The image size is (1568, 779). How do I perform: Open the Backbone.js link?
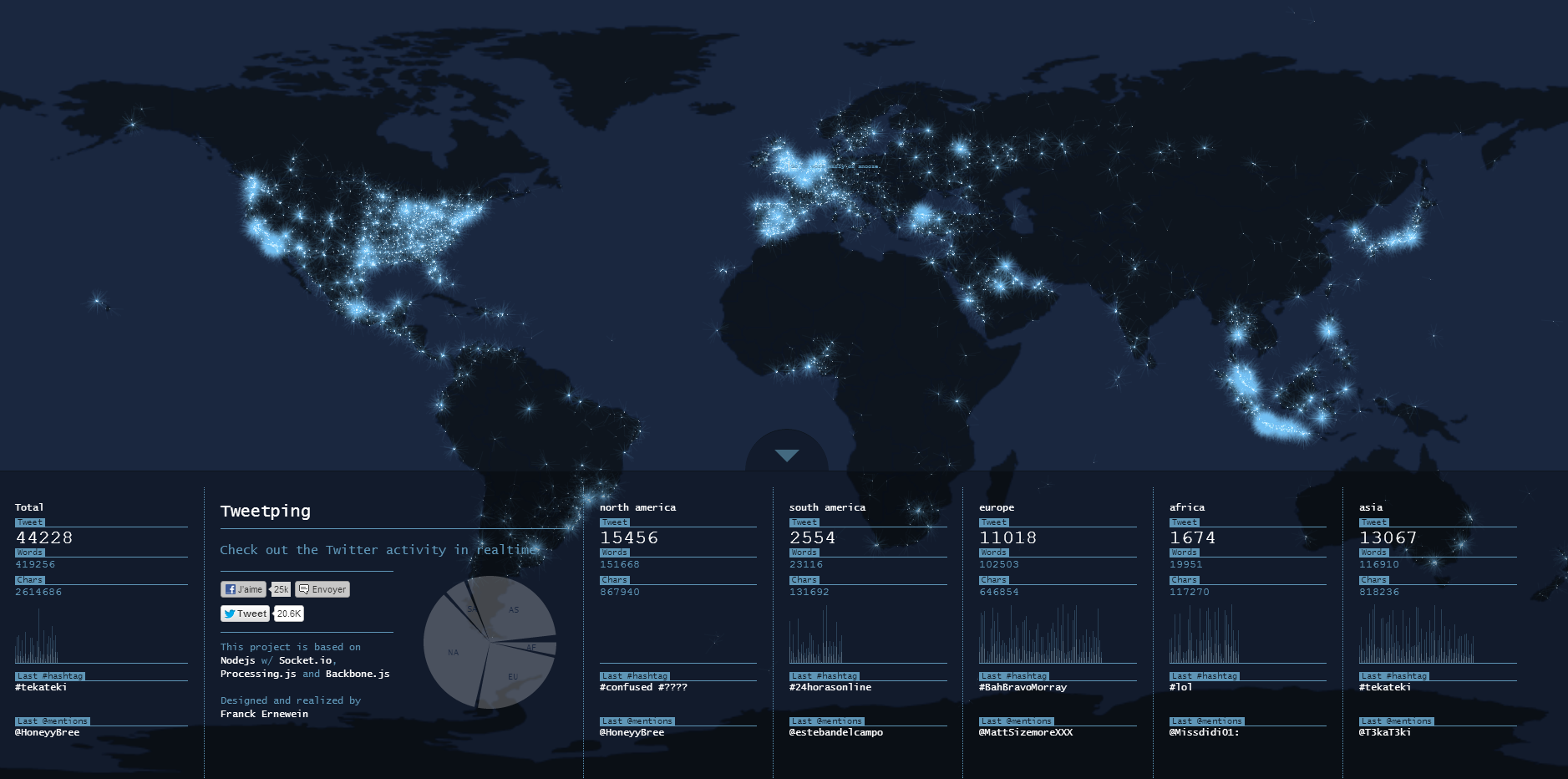358,674
